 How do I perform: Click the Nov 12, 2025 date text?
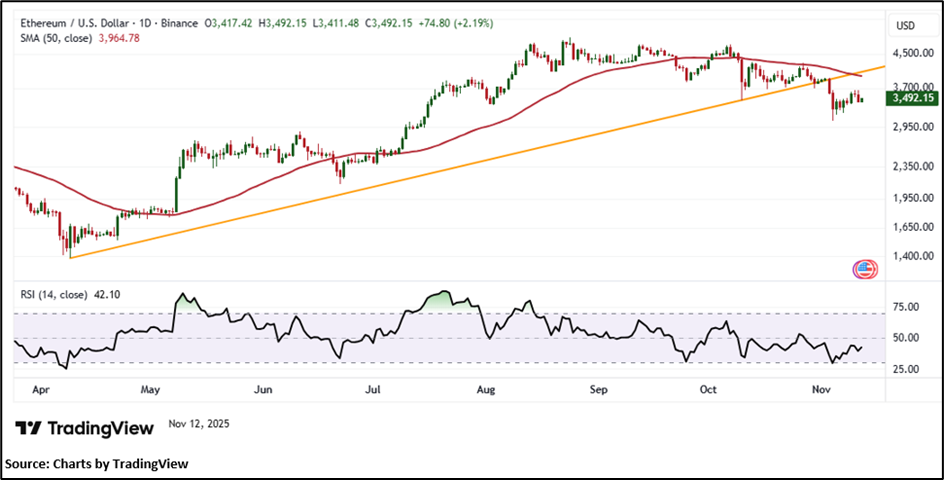pos(199,424)
